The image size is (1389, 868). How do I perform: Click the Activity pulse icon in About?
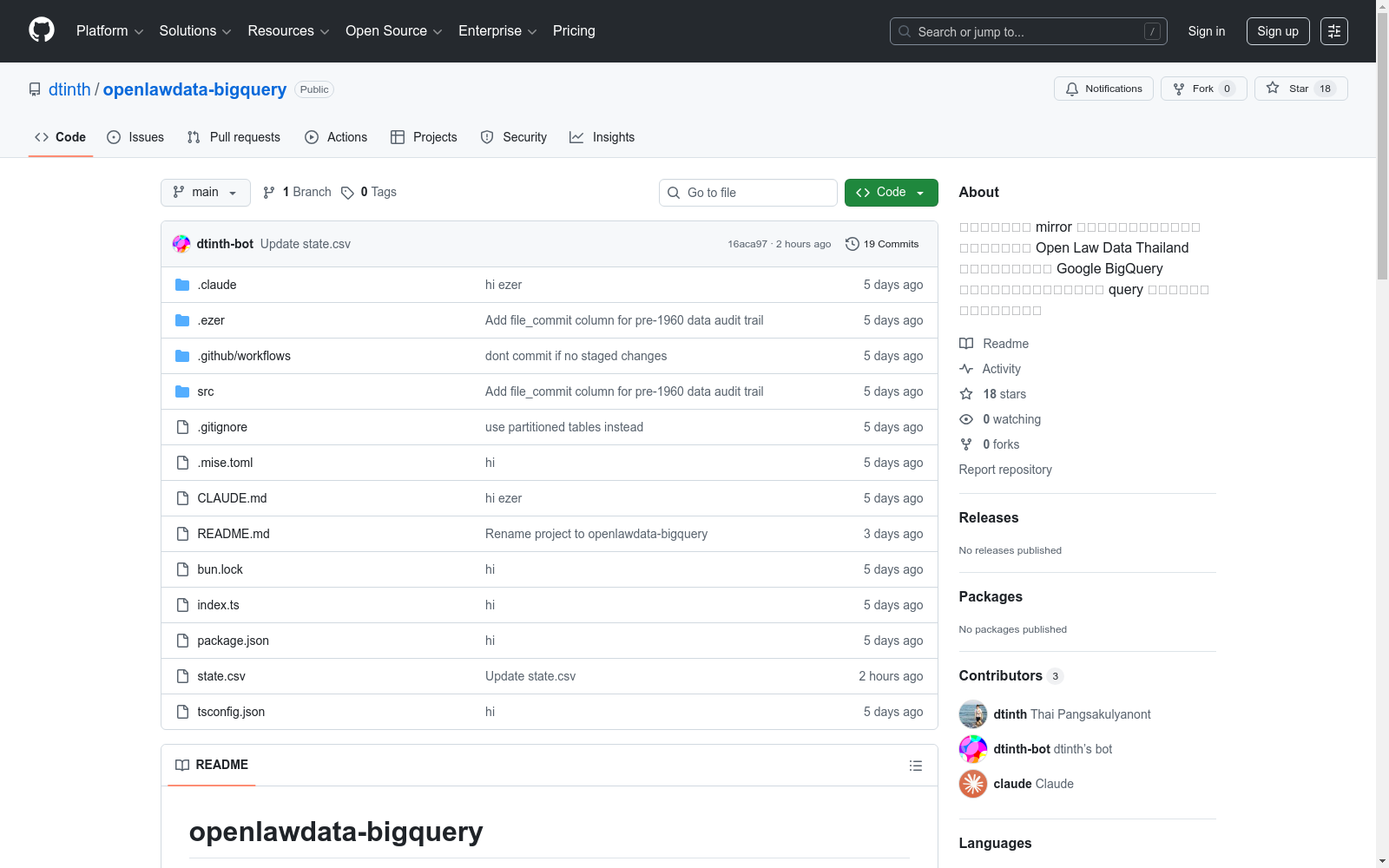pos(966,369)
